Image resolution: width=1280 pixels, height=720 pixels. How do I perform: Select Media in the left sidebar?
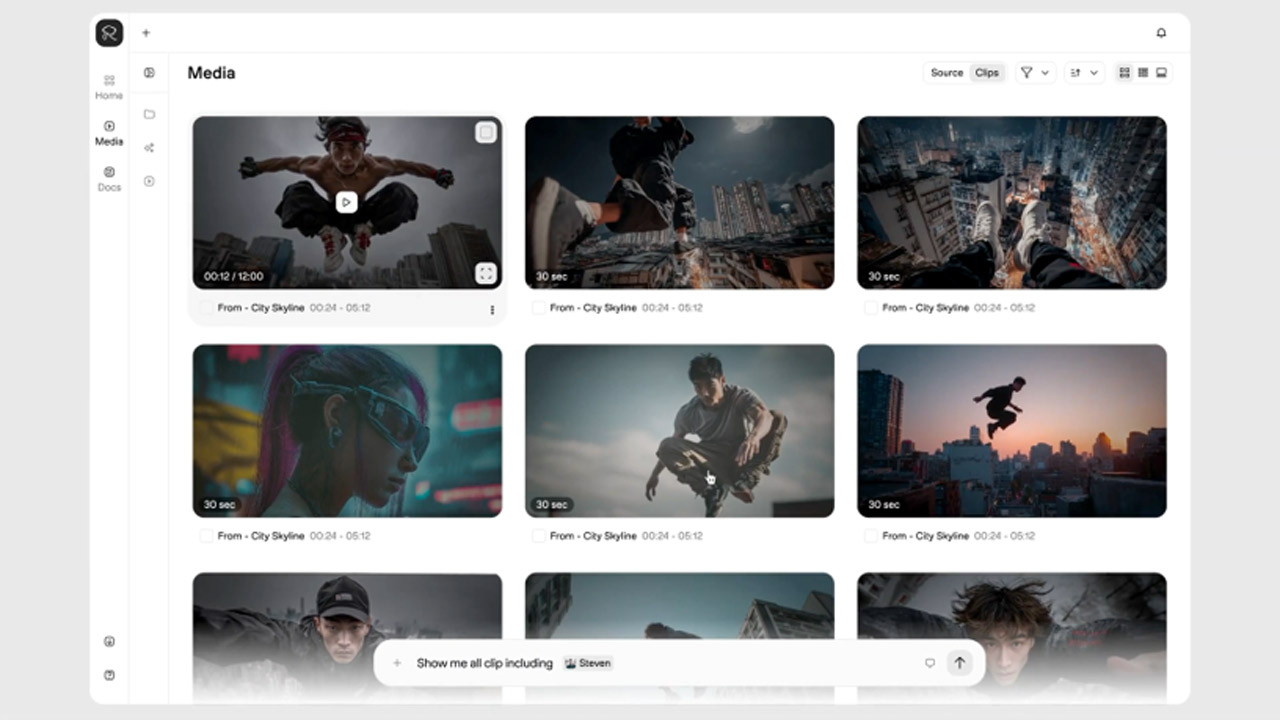pyautogui.click(x=109, y=133)
